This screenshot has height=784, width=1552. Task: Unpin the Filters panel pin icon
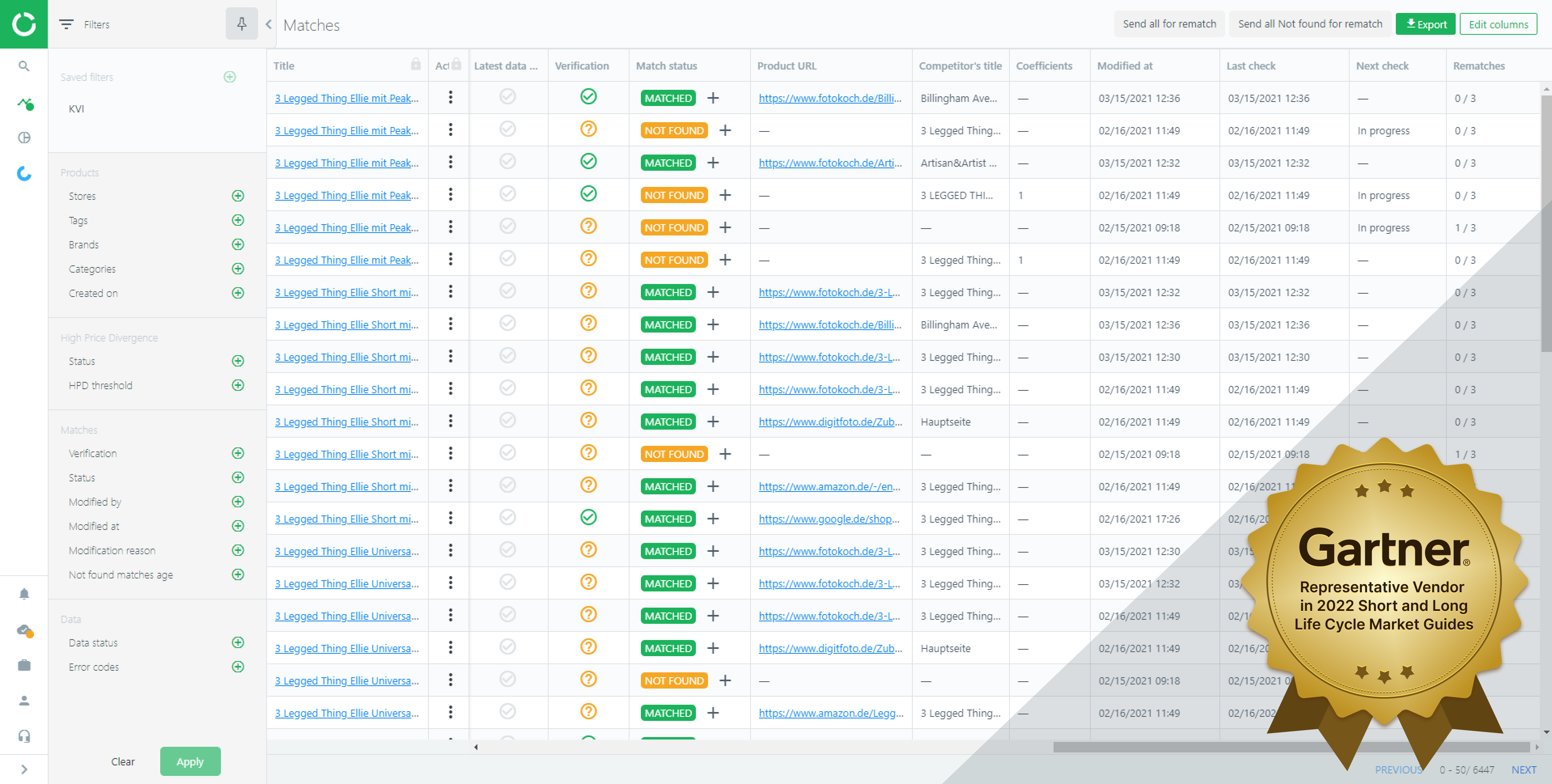pyautogui.click(x=242, y=24)
